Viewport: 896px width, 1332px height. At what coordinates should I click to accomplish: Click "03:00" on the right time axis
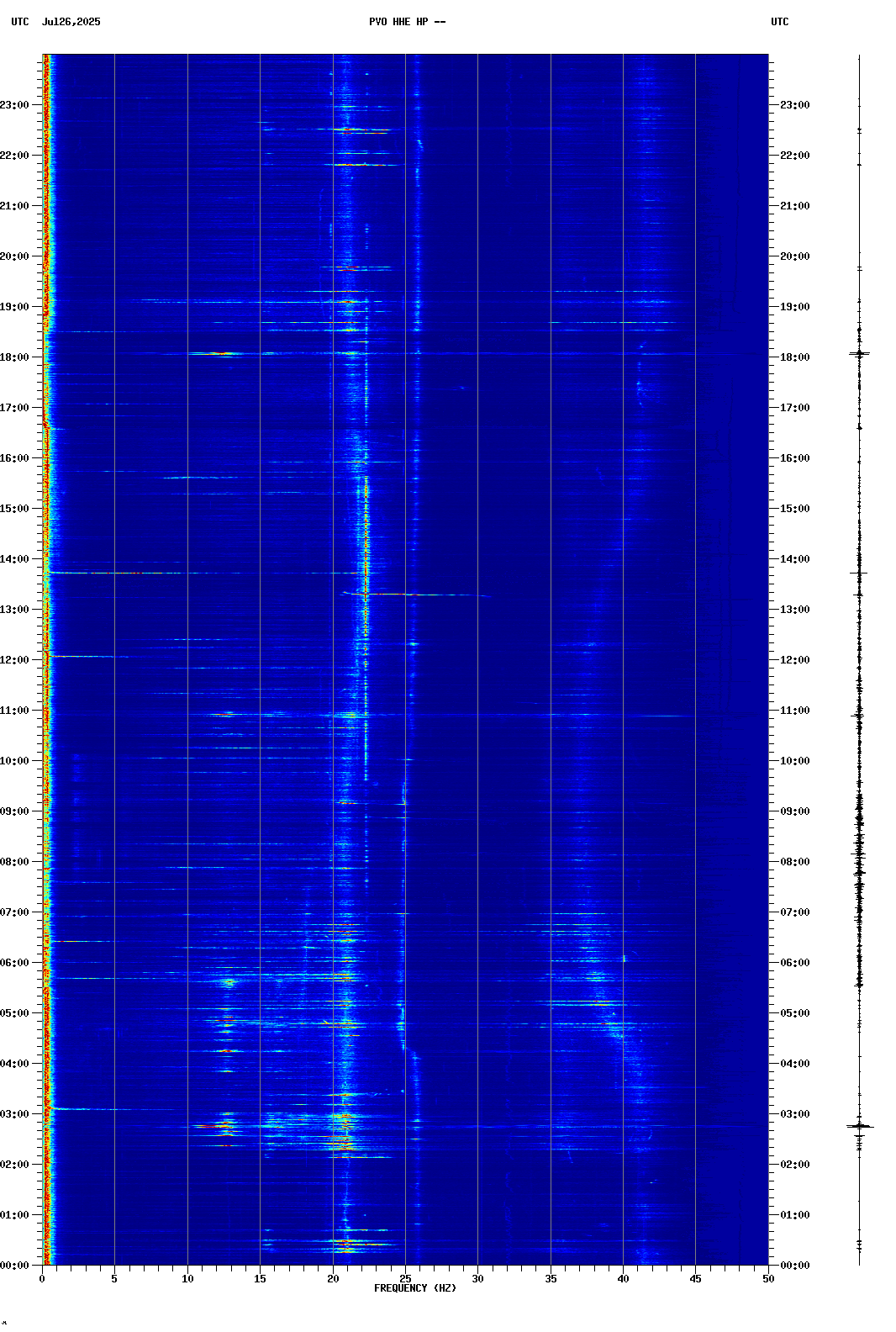click(x=795, y=1114)
